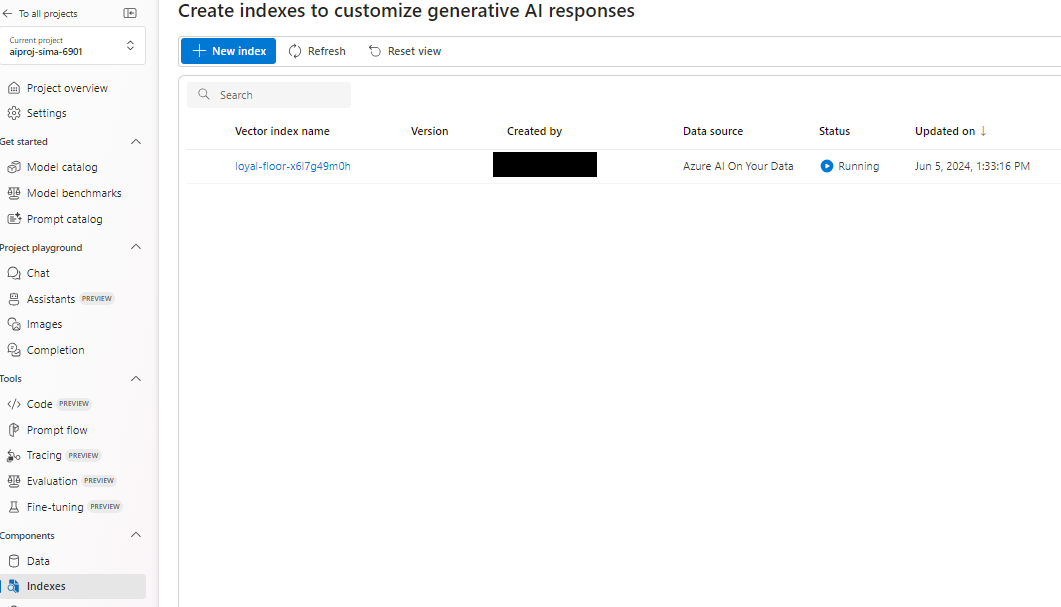This screenshot has width=1061, height=607.
Task: Click the search magnifier icon
Action: 204,95
